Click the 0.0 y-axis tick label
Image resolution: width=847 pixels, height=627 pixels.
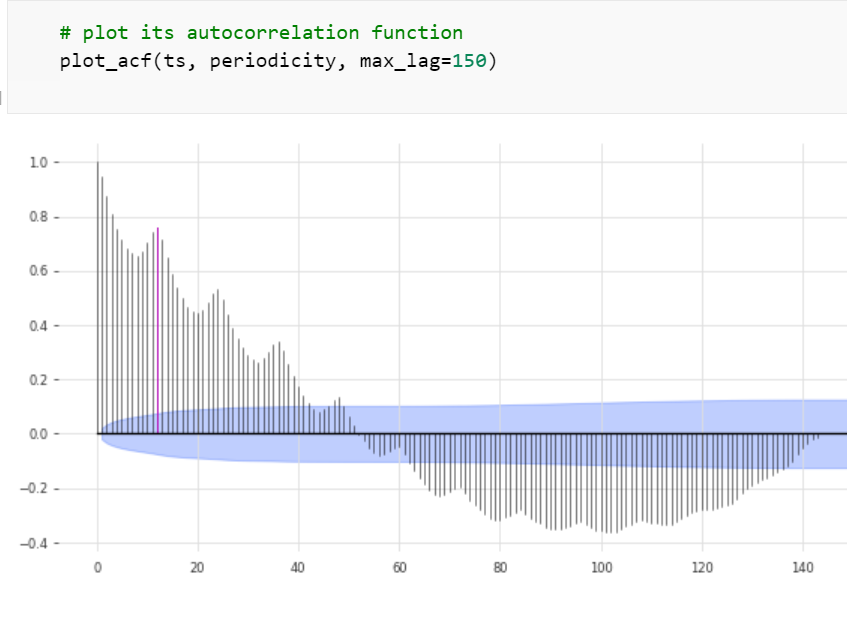tap(38, 434)
